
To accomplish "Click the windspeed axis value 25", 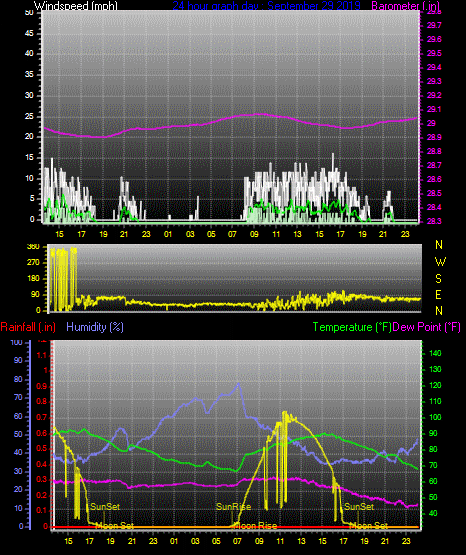I will (x=29, y=116).
